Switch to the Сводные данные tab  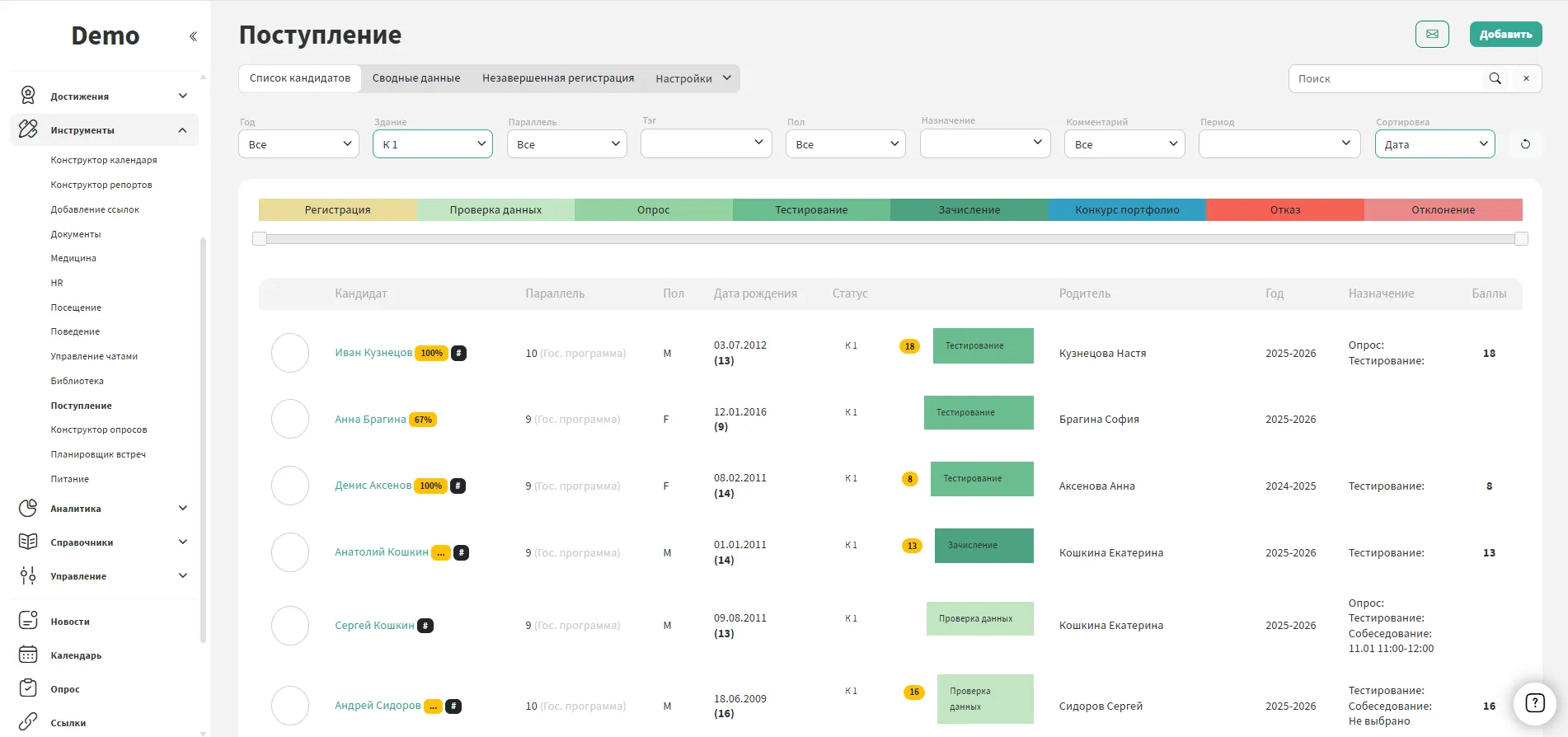[x=415, y=78]
